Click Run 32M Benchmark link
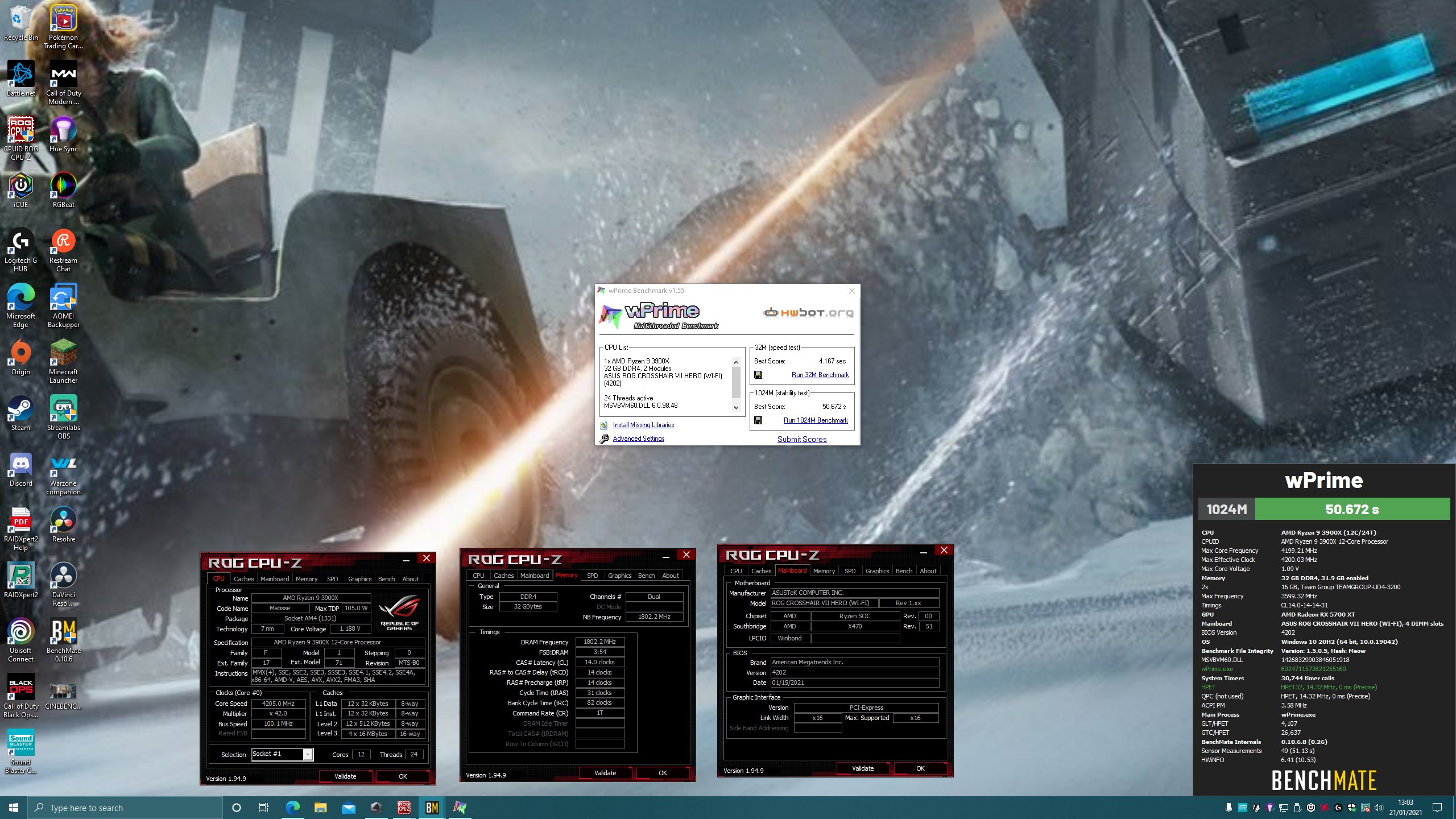 coord(820,375)
